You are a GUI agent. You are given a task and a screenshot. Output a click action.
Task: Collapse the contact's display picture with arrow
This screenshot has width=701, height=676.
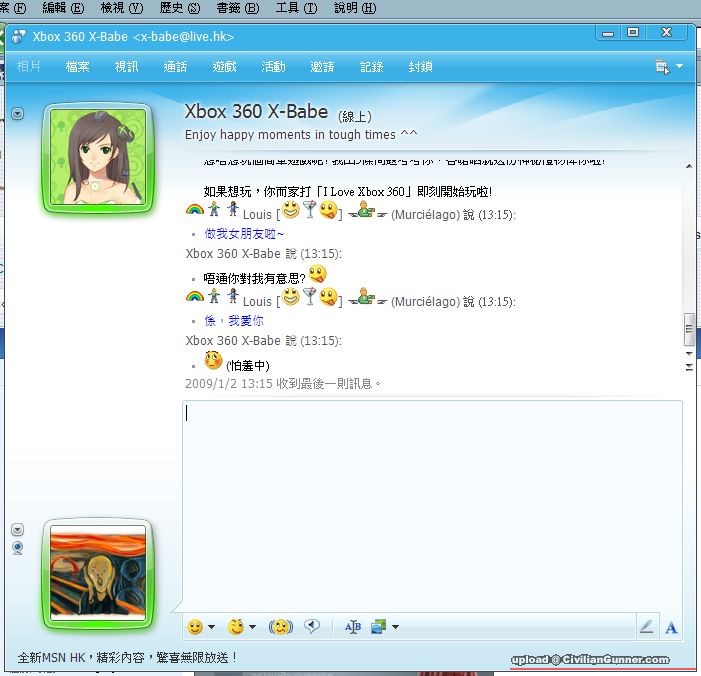(18, 113)
